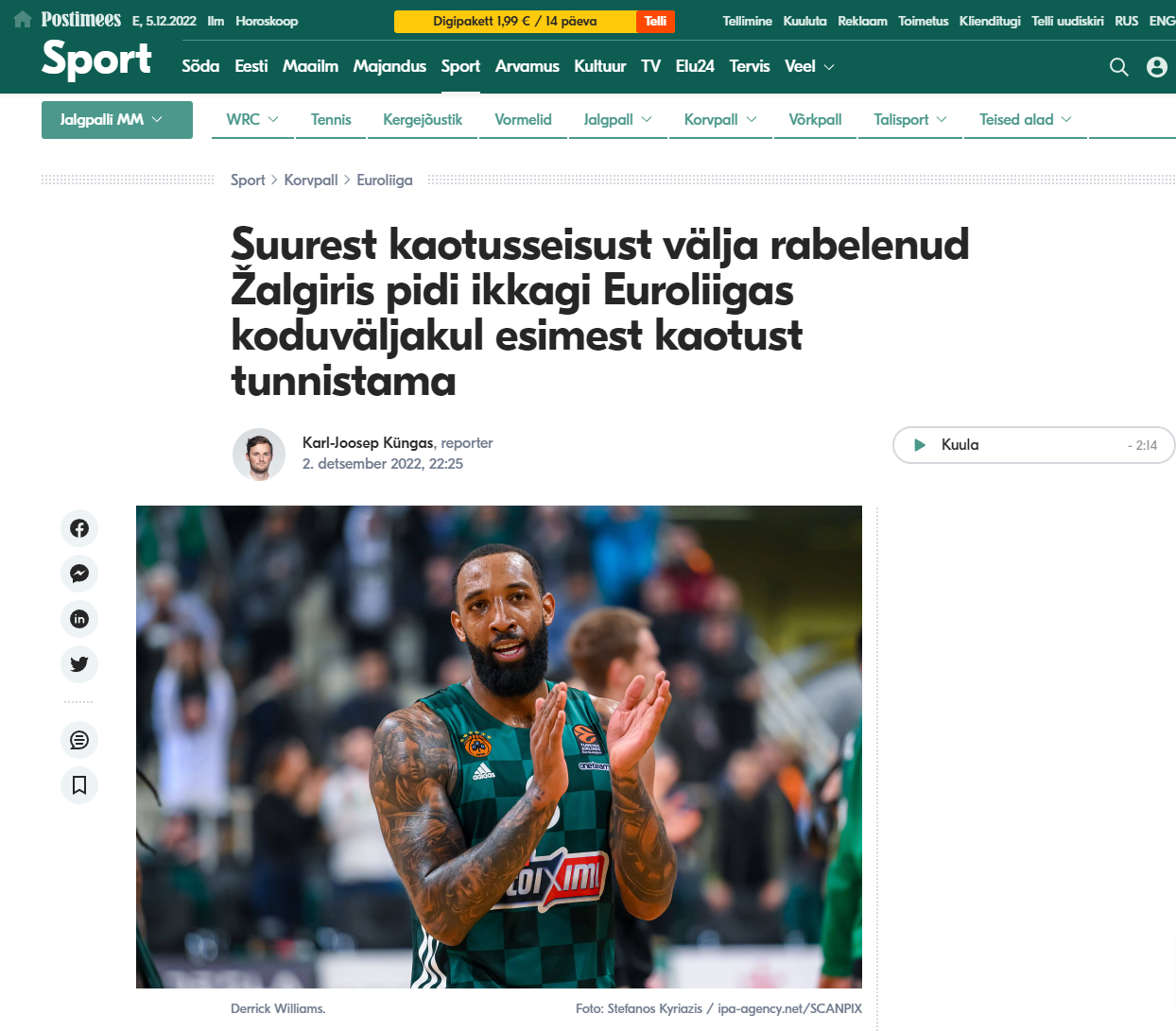Share article on Twitter

pos(79,664)
